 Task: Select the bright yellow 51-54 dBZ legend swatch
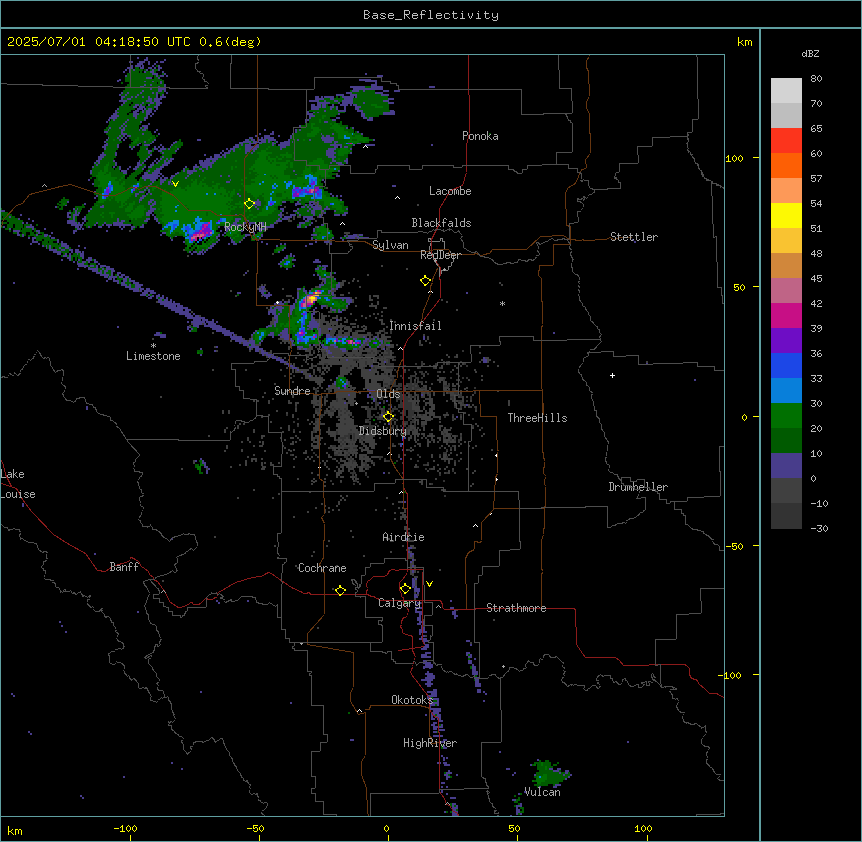(786, 215)
